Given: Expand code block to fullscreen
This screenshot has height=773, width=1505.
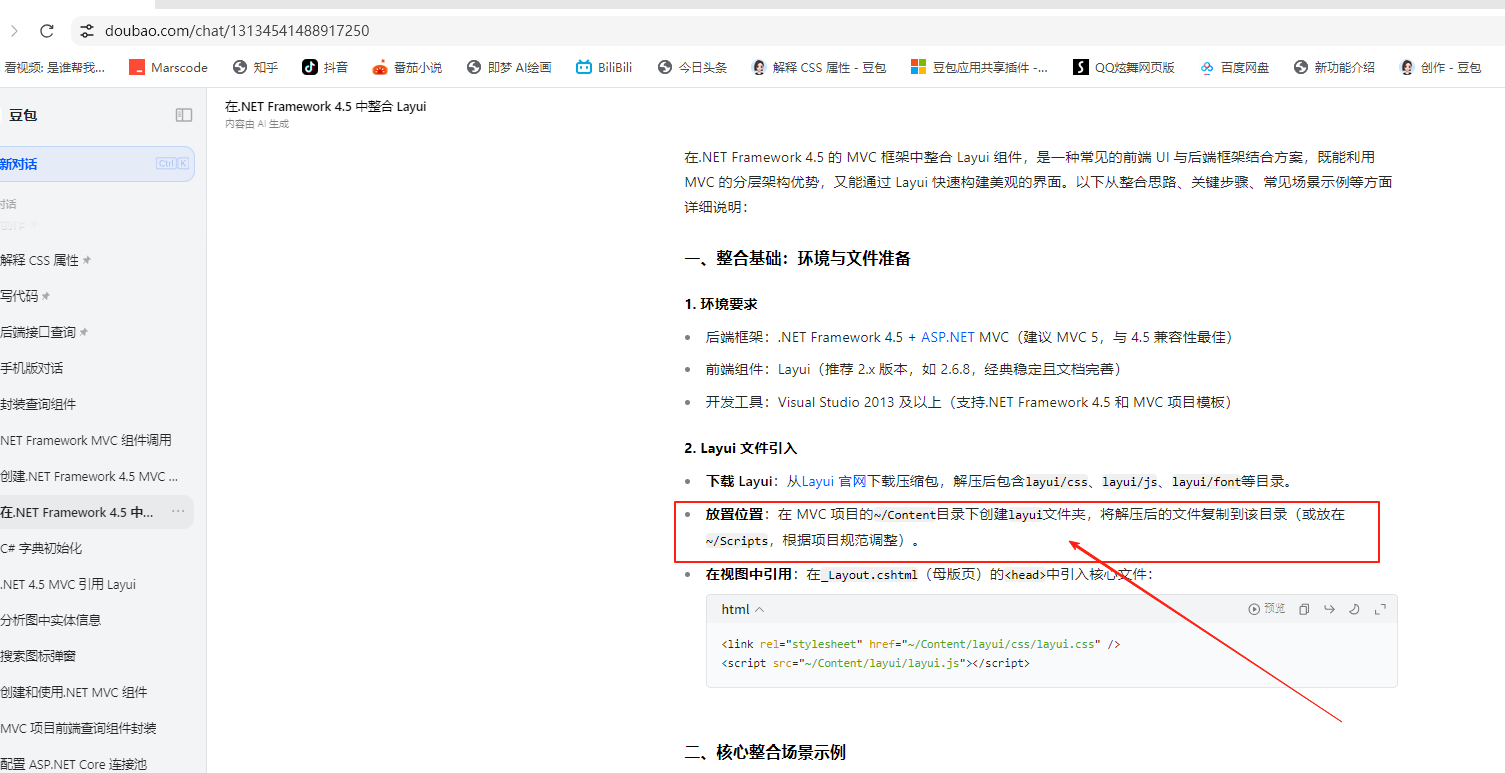Looking at the screenshot, I should 1381,609.
